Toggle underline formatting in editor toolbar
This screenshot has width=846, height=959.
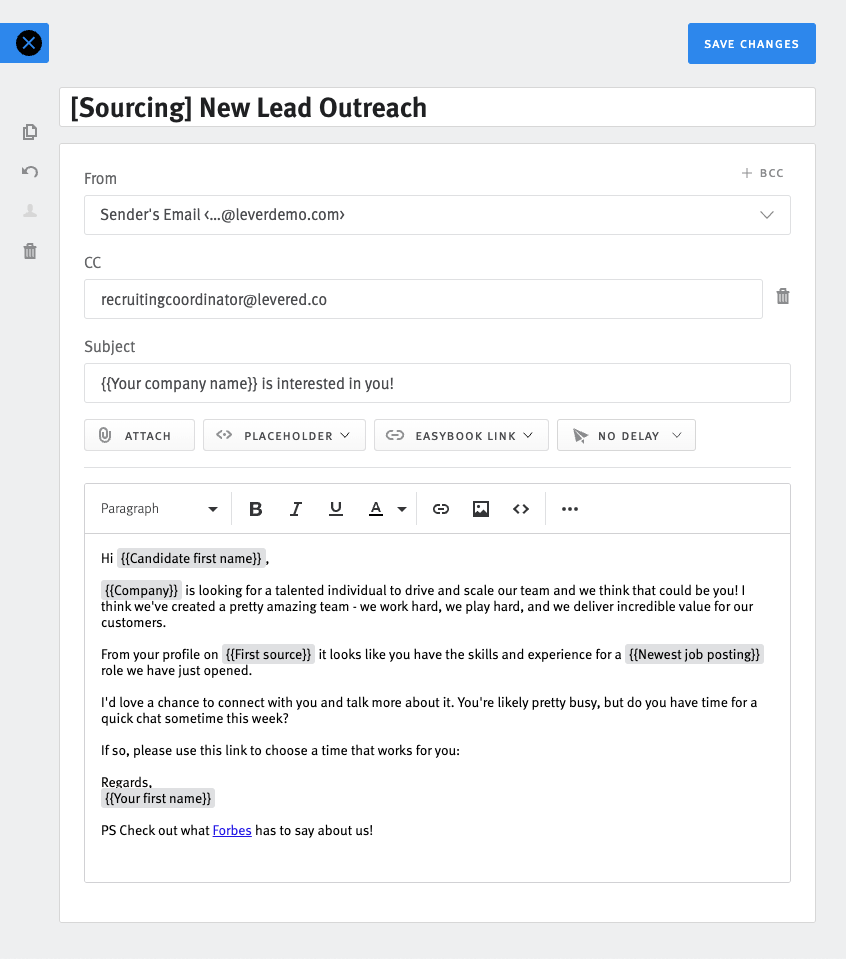pyautogui.click(x=336, y=509)
